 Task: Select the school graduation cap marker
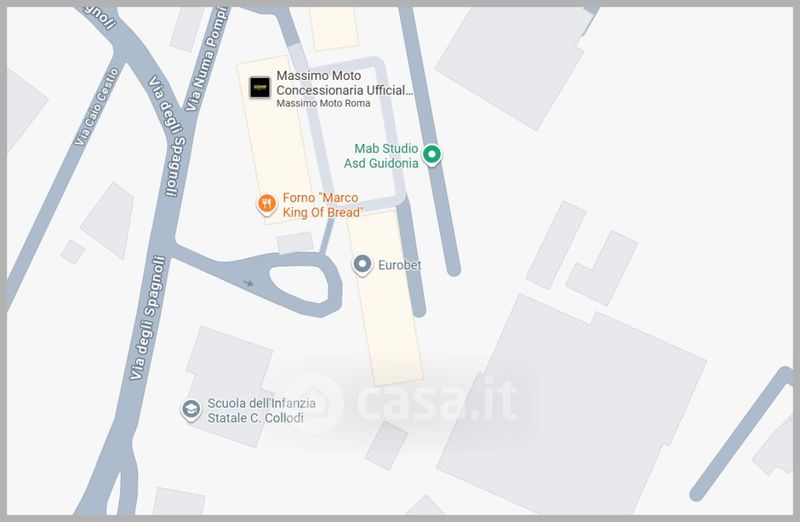pos(191,410)
